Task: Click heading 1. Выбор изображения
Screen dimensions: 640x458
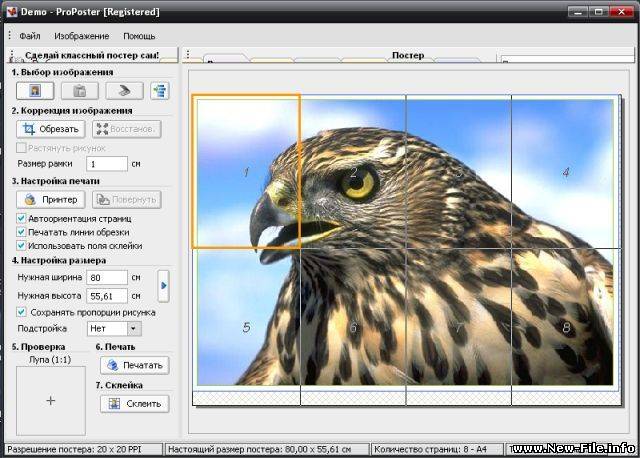Action: (62, 72)
